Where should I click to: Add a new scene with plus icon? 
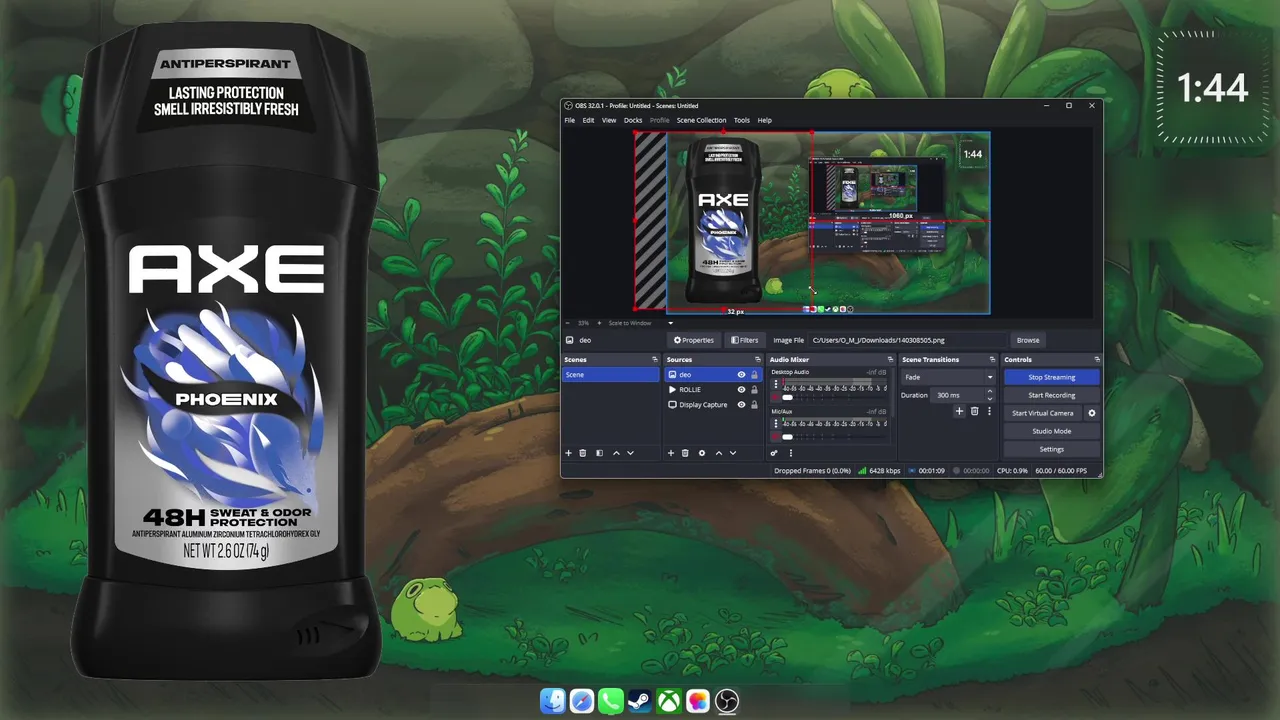coord(569,453)
